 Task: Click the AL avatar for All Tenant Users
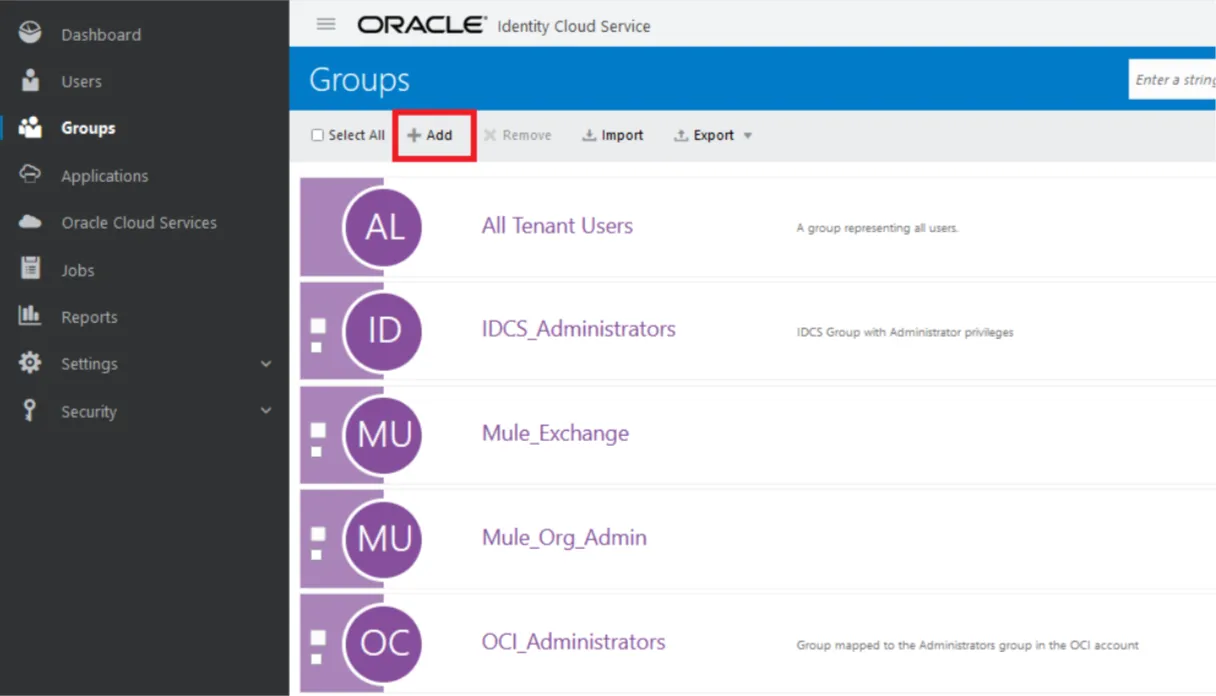[x=384, y=227]
